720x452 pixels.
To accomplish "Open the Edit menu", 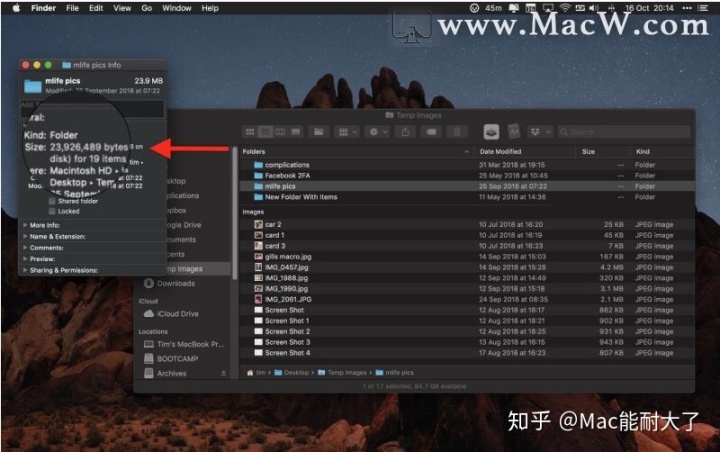I will pos(96,8).
